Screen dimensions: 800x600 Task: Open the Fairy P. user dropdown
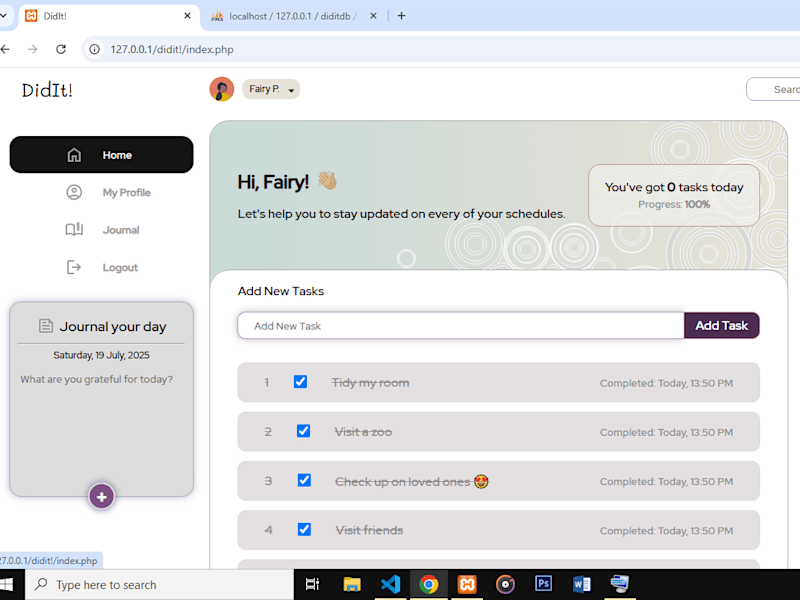271,89
